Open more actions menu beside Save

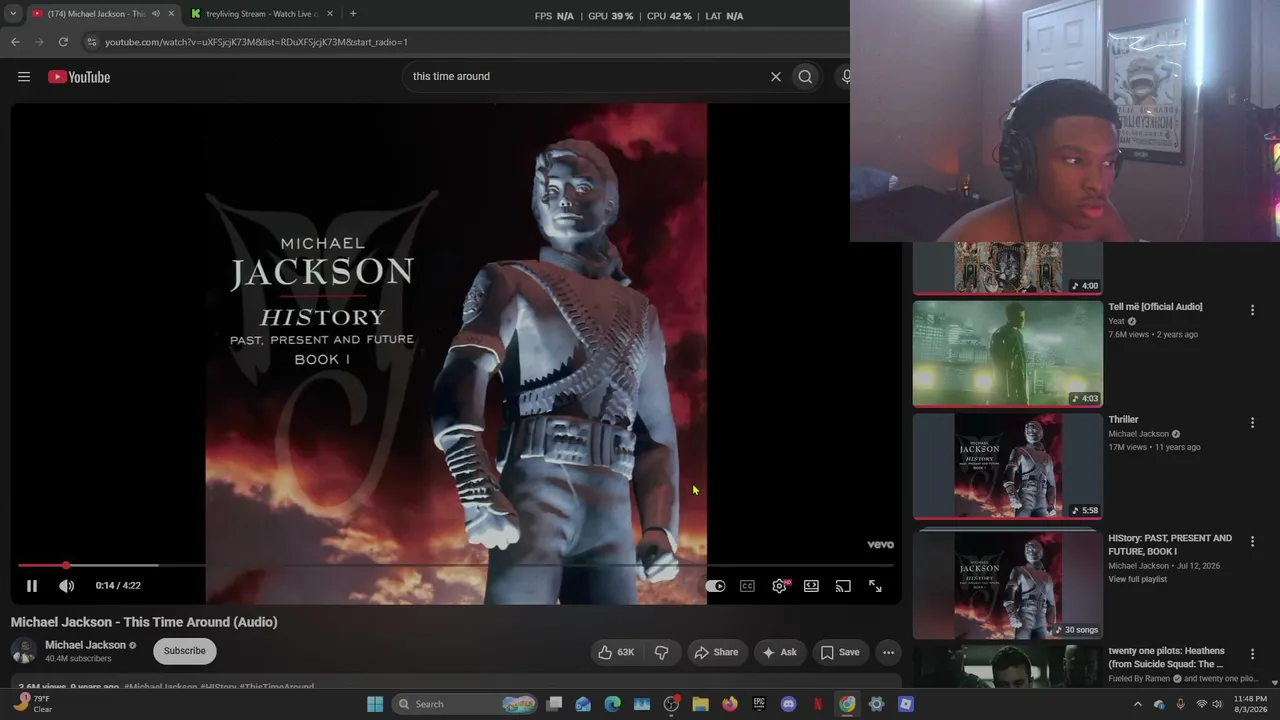coord(888,653)
